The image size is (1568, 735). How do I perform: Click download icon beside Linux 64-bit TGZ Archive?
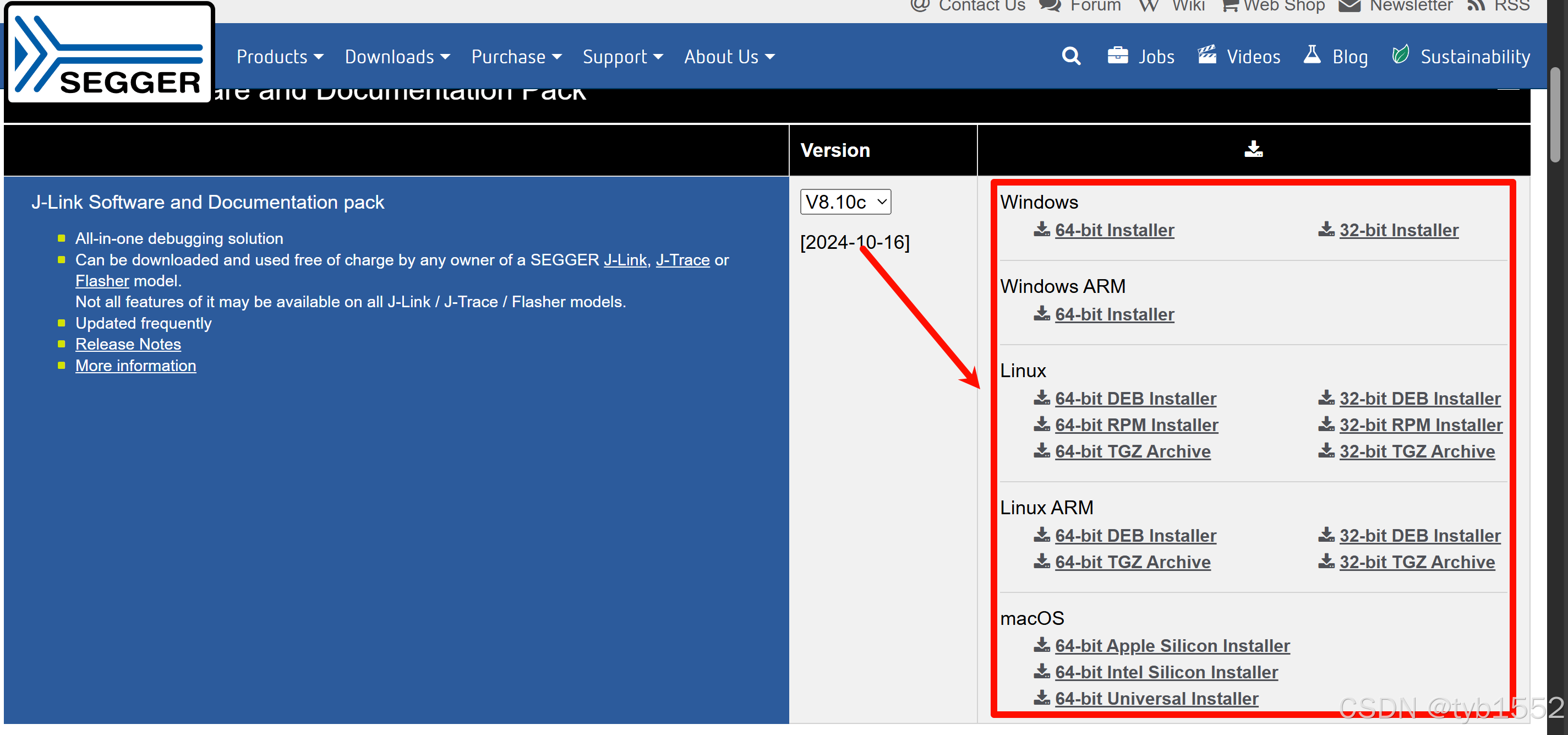pyautogui.click(x=1041, y=450)
